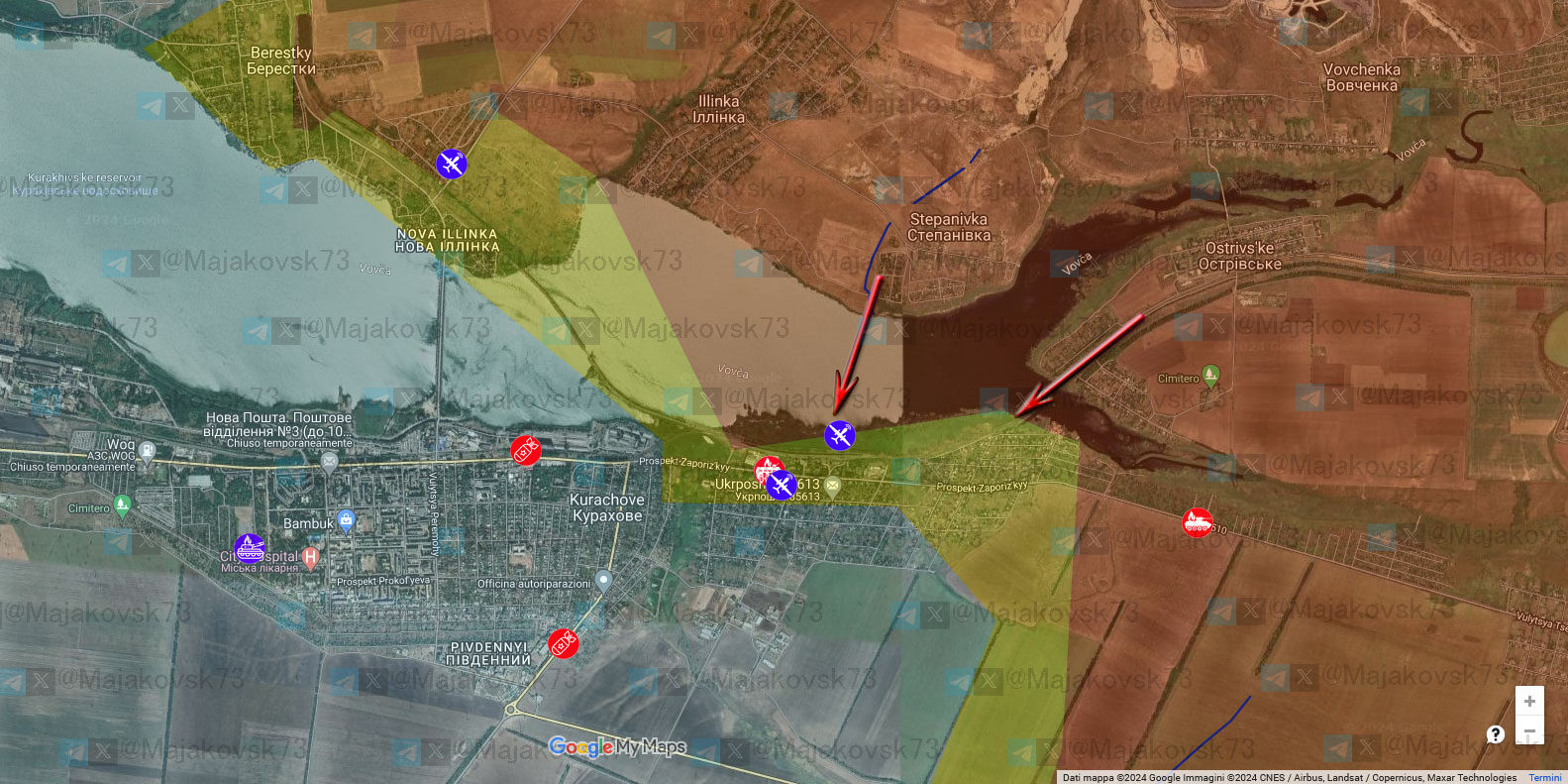The width and height of the screenshot is (1568, 784).
Task: Zoom in with the plus button
Action: 1529,701
